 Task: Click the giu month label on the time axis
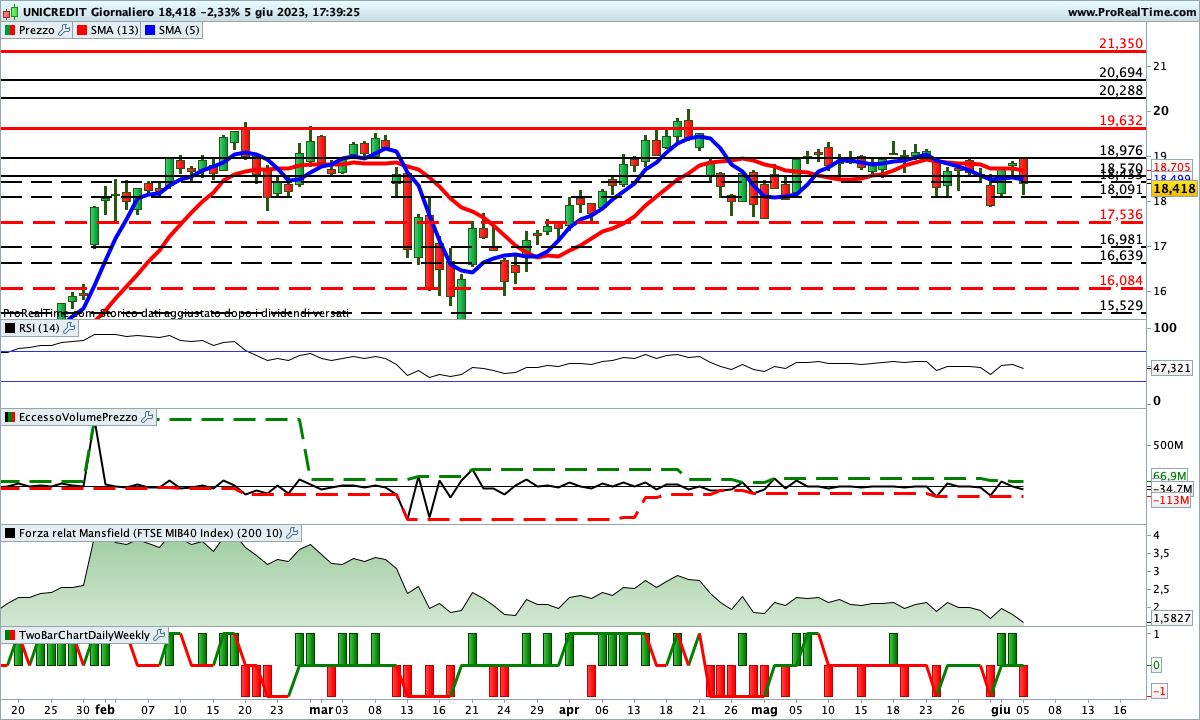coord(1000,708)
